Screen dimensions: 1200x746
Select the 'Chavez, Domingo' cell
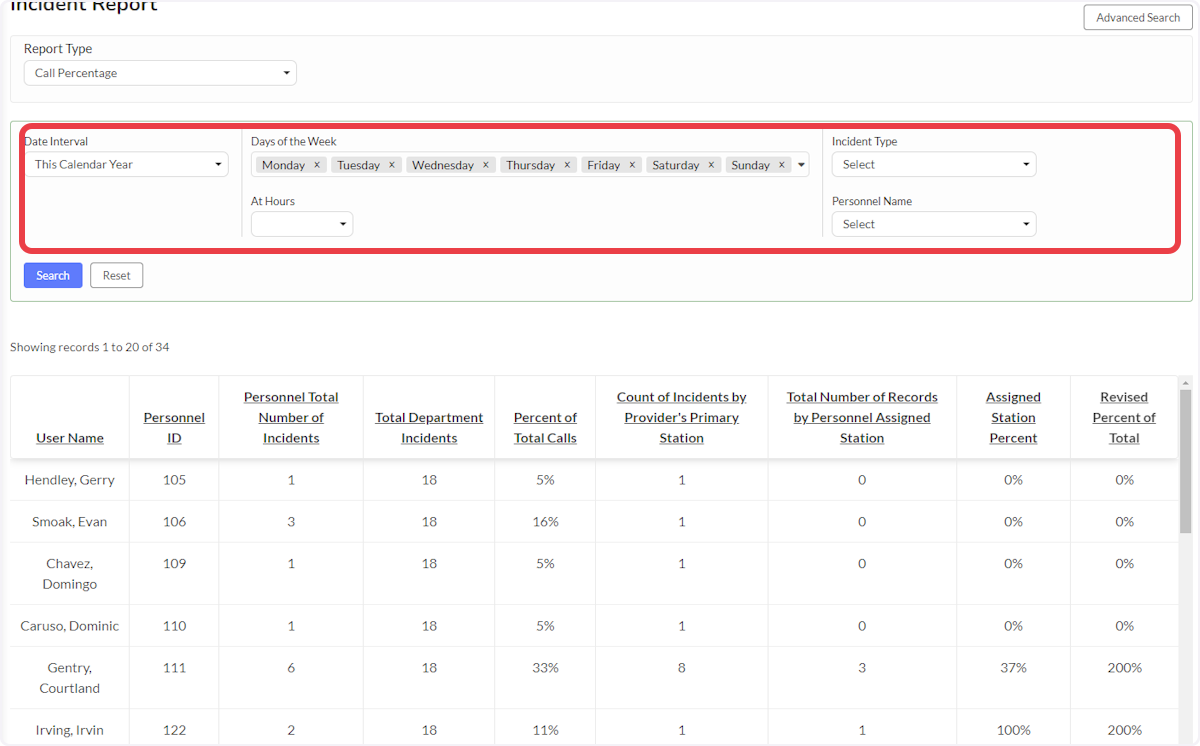[70, 574]
